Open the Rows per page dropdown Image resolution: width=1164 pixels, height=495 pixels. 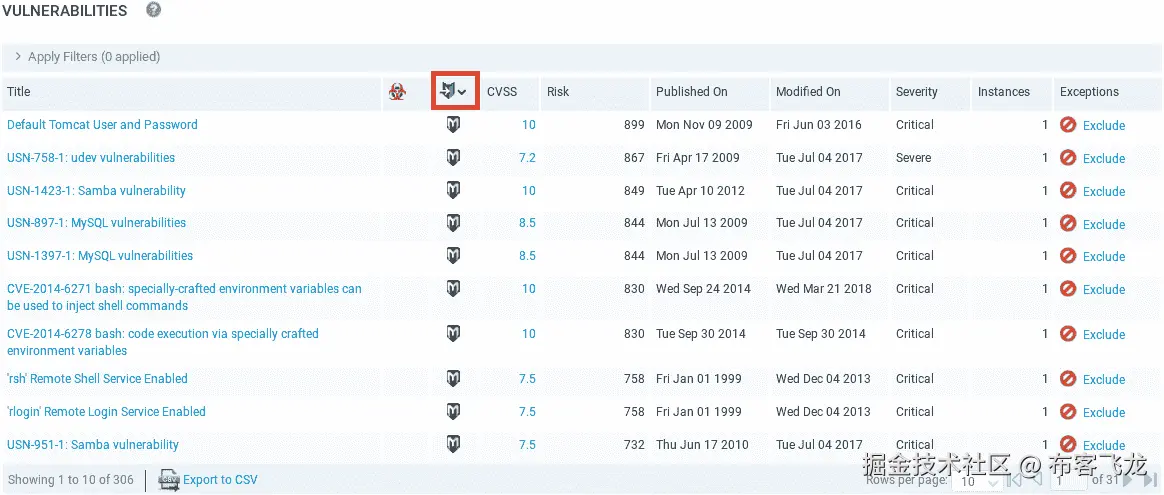pyautogui.click(x=978, y=481)
